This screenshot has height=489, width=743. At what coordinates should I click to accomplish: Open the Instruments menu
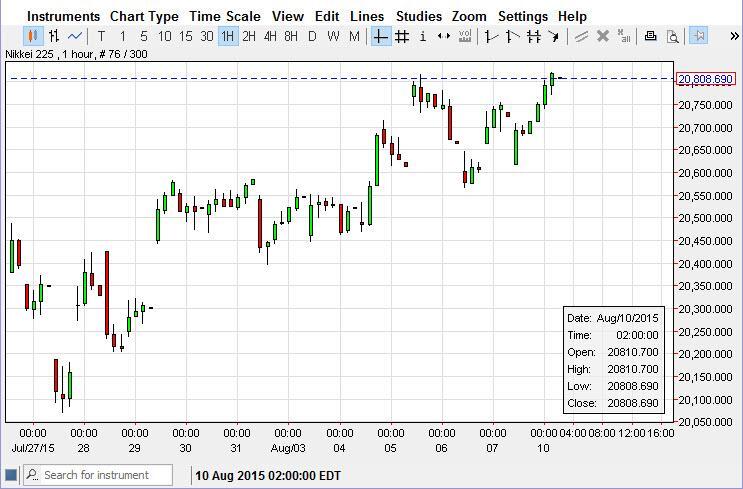pos(63,16)
